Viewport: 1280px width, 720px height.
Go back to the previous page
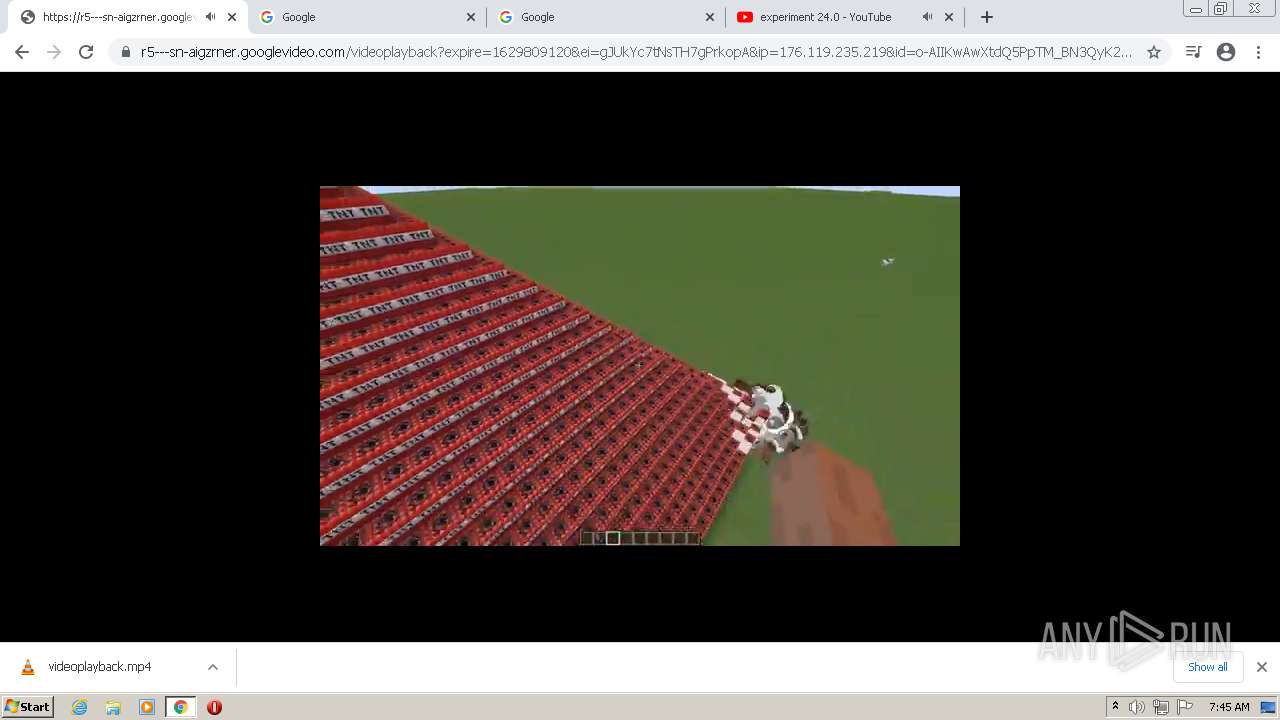pos(22,52)
